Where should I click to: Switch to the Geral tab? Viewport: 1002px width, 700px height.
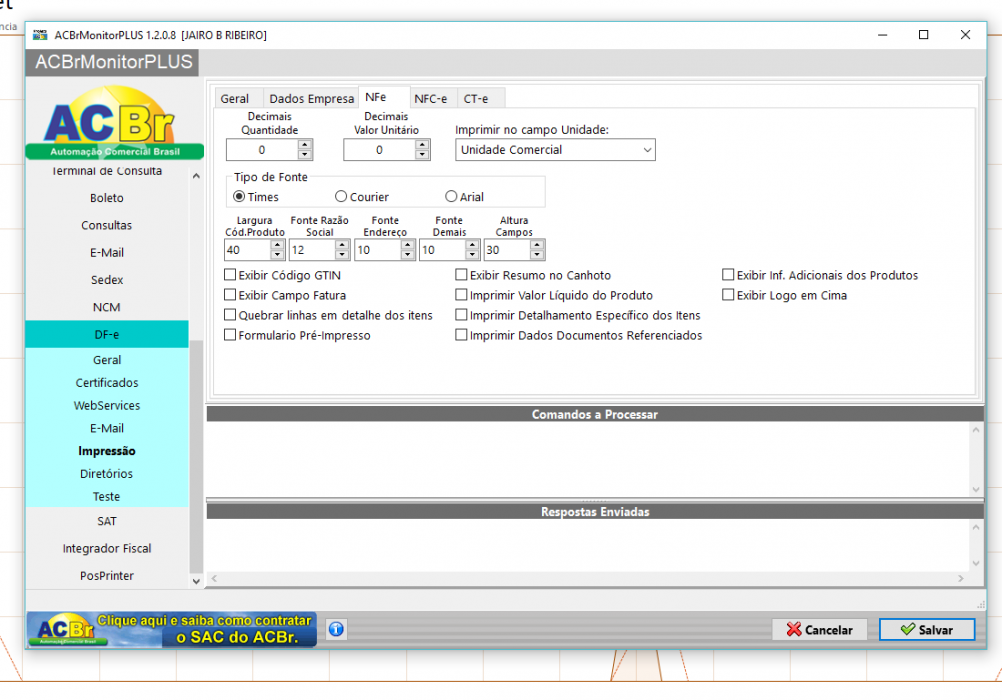coord(235,98)
